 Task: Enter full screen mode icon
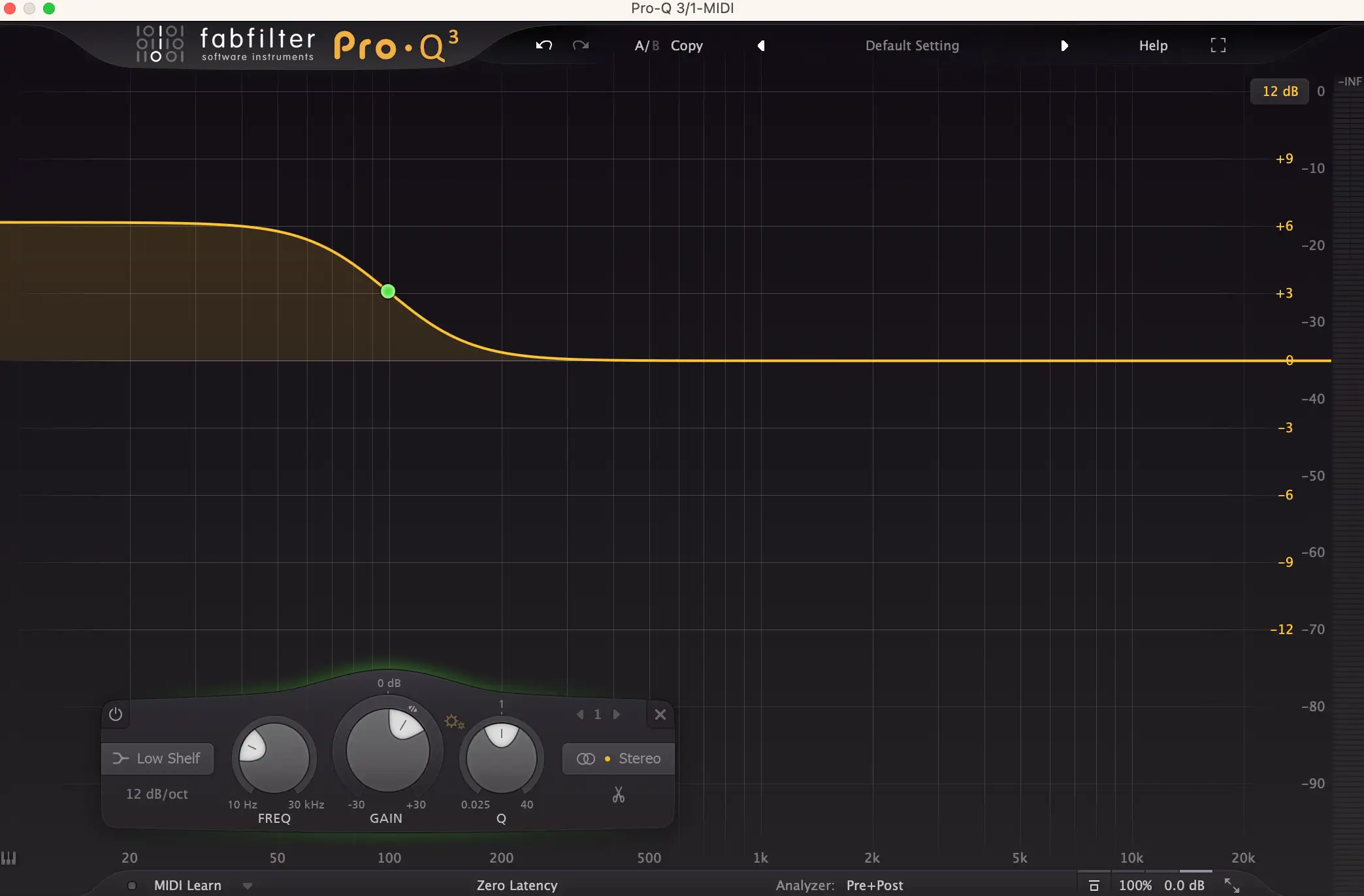tap(1218, 45)
